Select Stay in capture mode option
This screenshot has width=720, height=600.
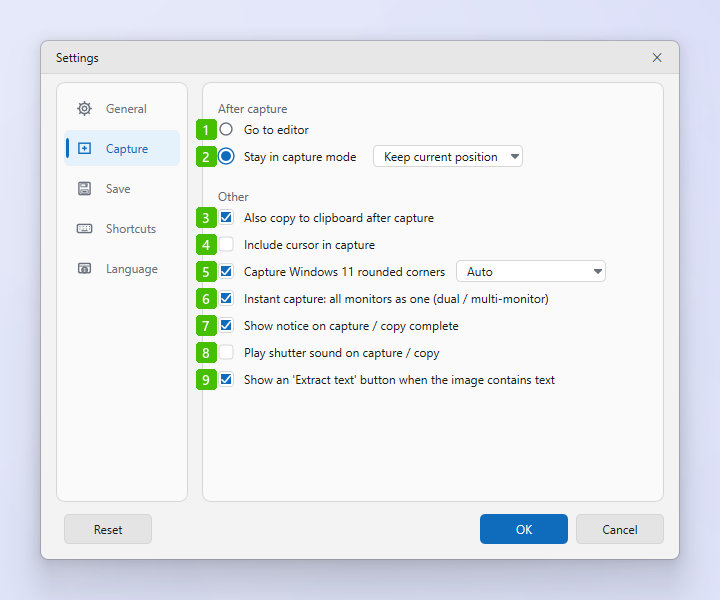pyautogui.click(x=226, y=157)
